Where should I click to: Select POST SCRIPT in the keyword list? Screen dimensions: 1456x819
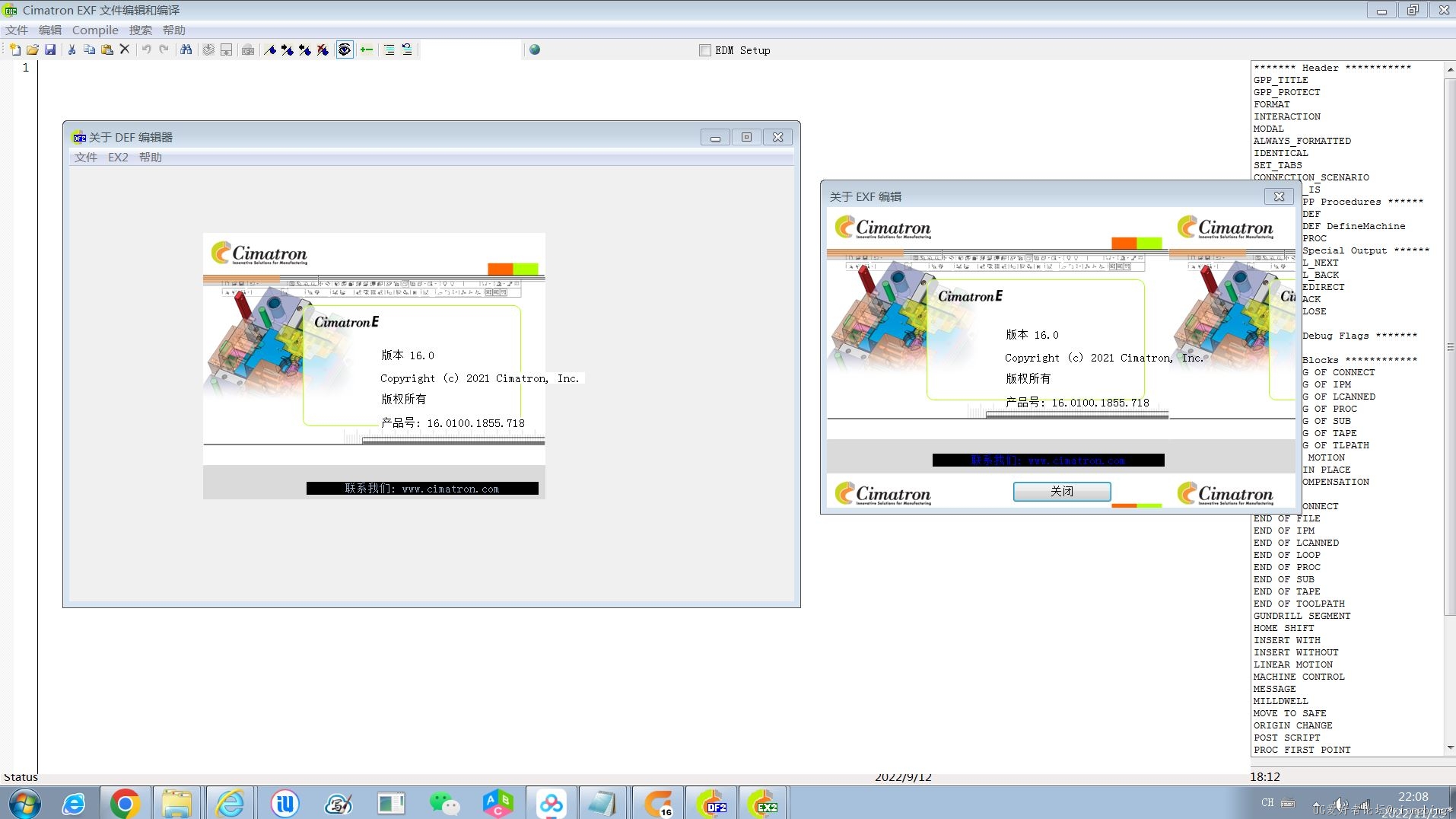1287,738
